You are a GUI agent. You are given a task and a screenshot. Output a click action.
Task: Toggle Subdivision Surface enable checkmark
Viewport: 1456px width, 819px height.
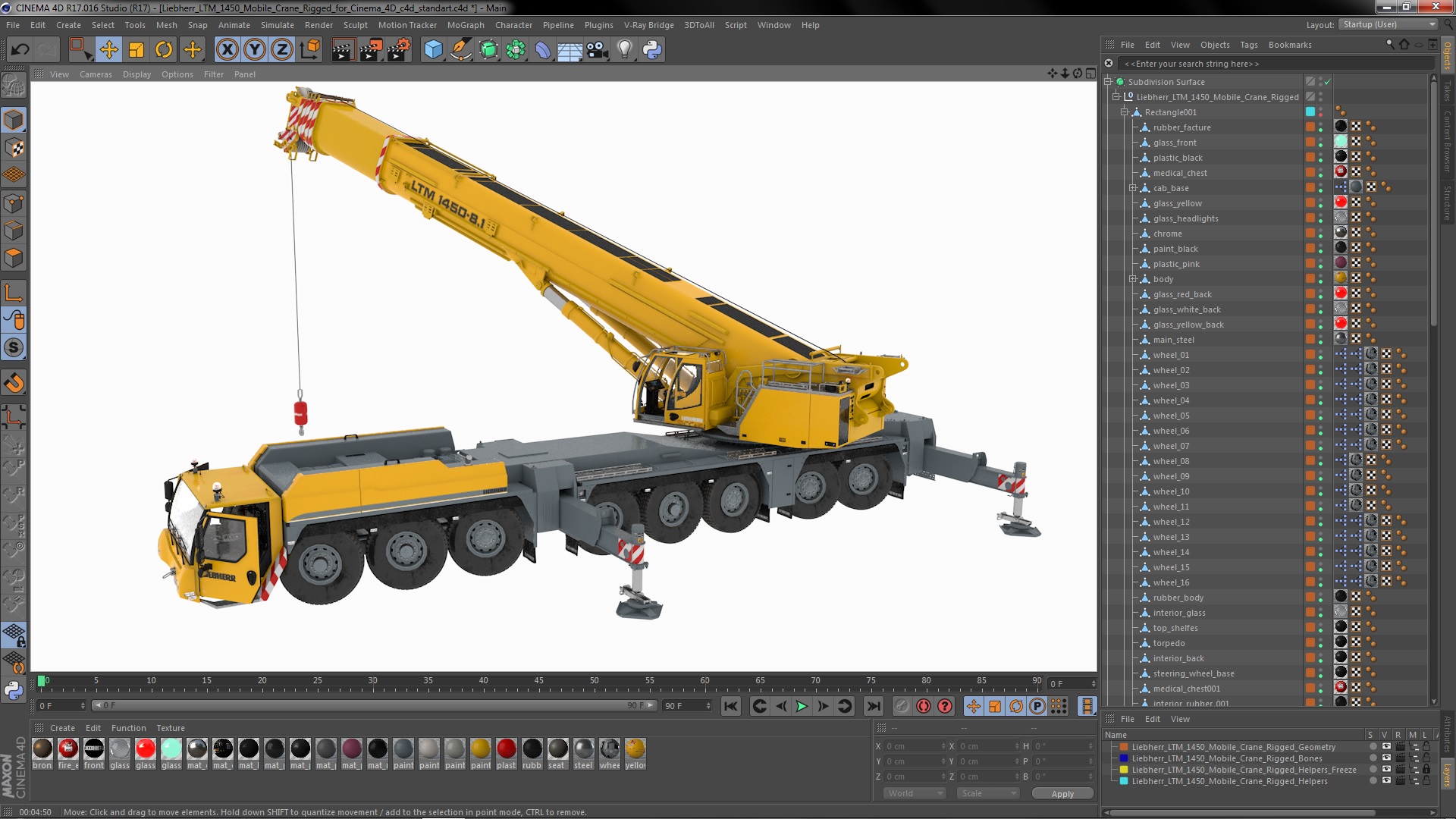1328,82
